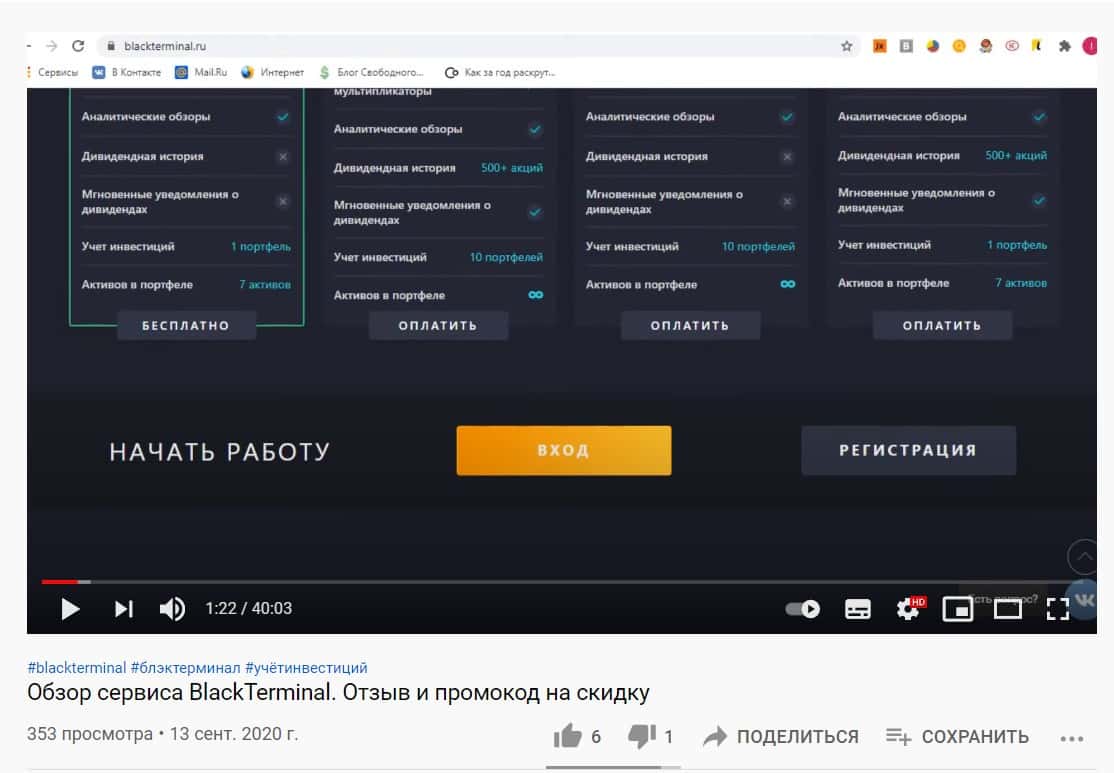Dislike the video with thumbs down

point(642,737)
